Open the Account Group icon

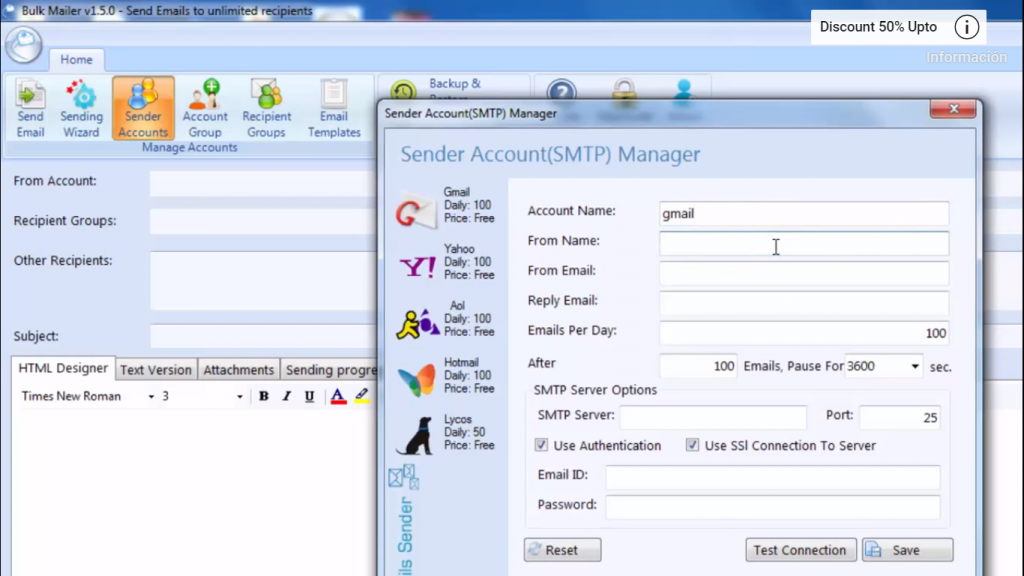click(205, 108)
